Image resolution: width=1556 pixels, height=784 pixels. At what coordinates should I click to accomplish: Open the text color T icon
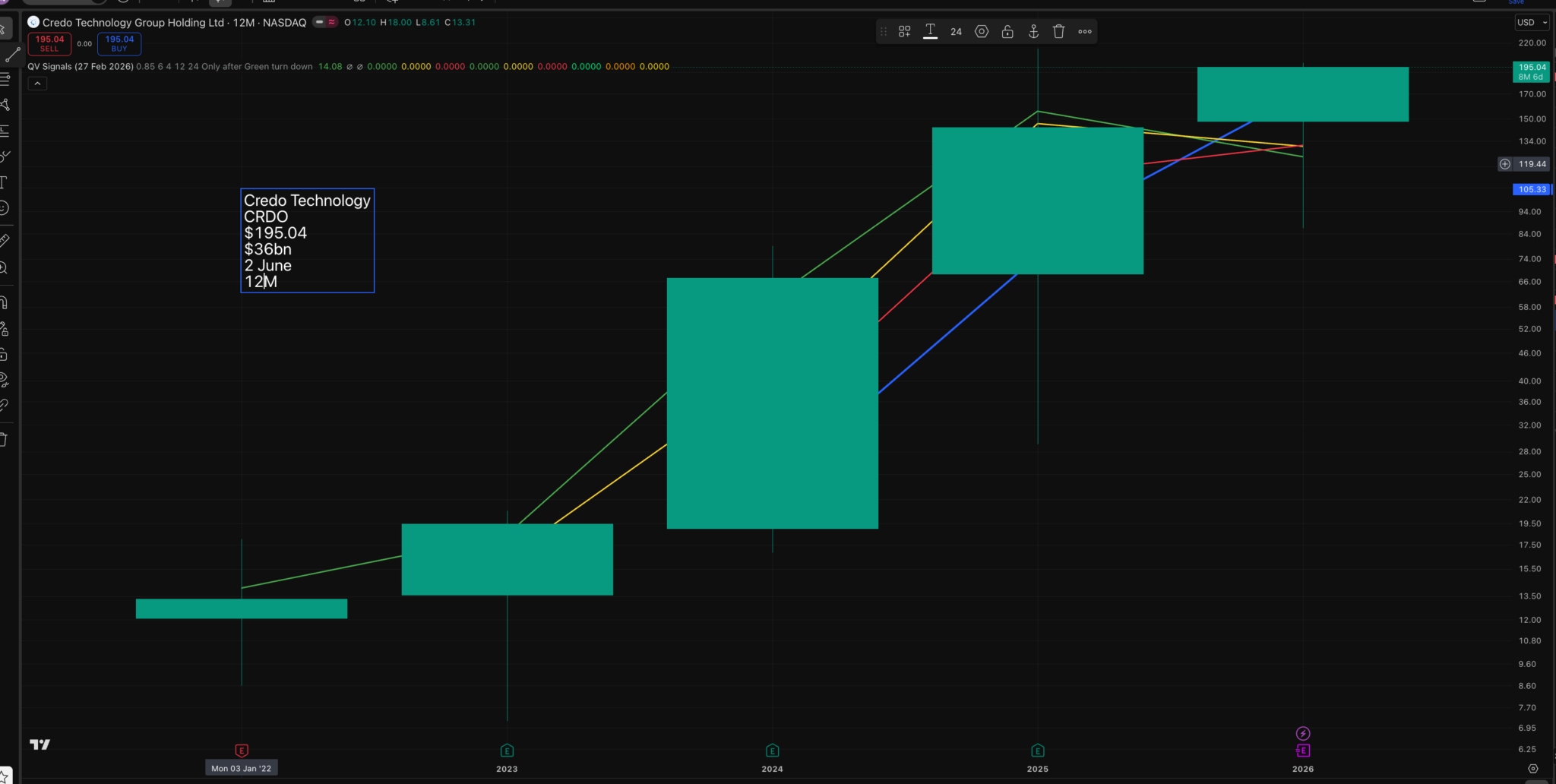930,31
